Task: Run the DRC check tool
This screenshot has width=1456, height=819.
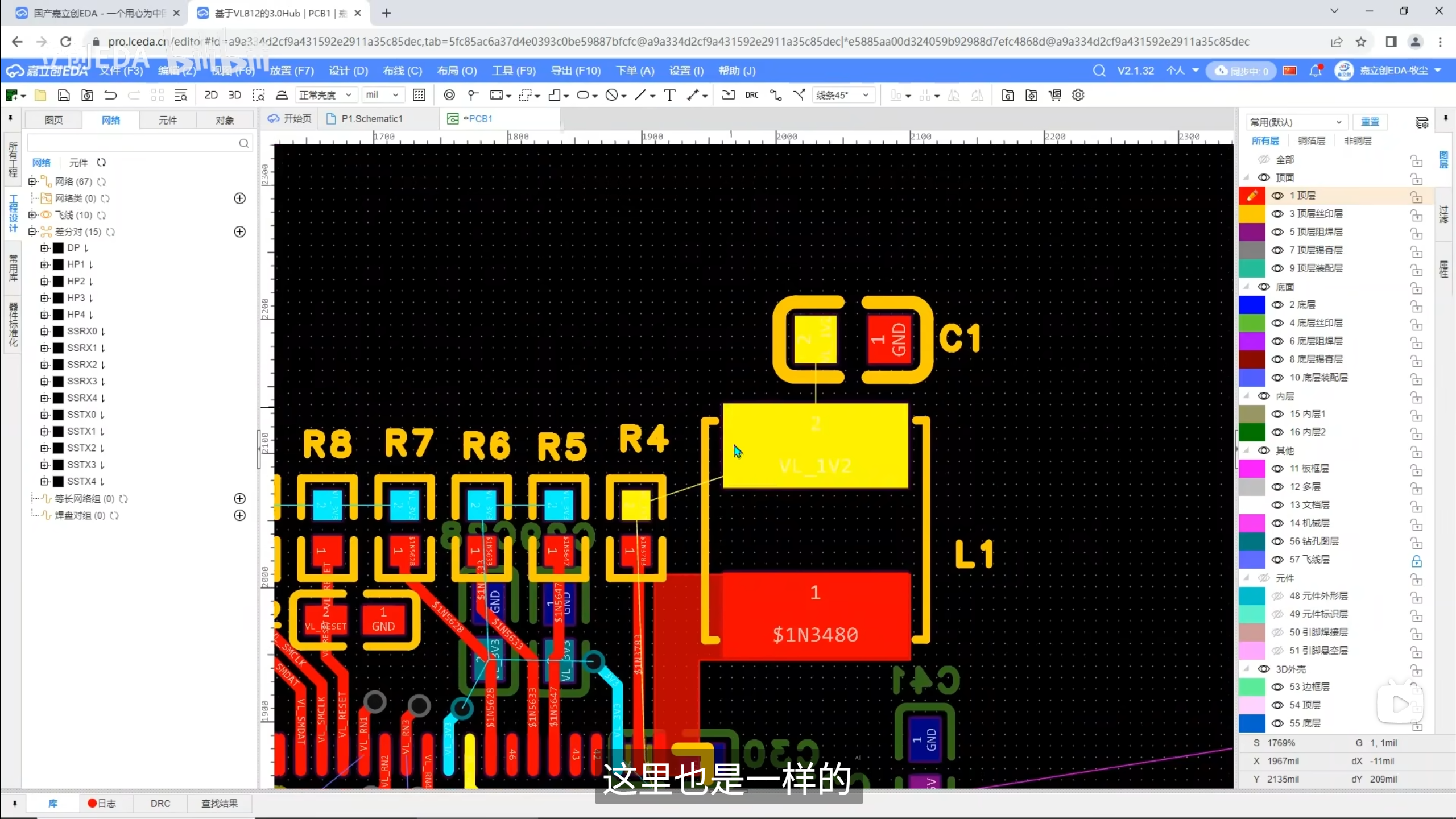Action: click(x=751, y=95)
